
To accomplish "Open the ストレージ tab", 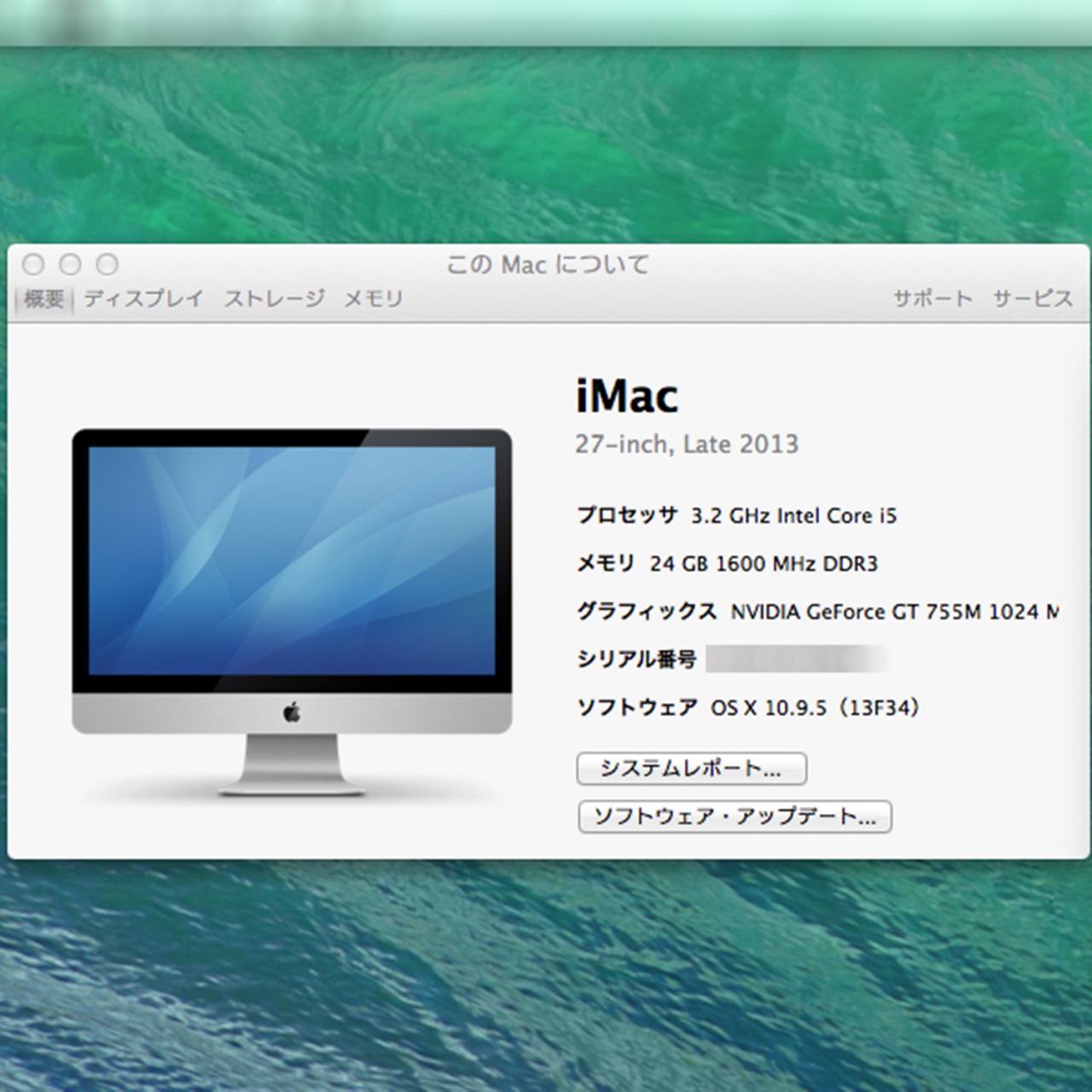I will click(273, 299).
